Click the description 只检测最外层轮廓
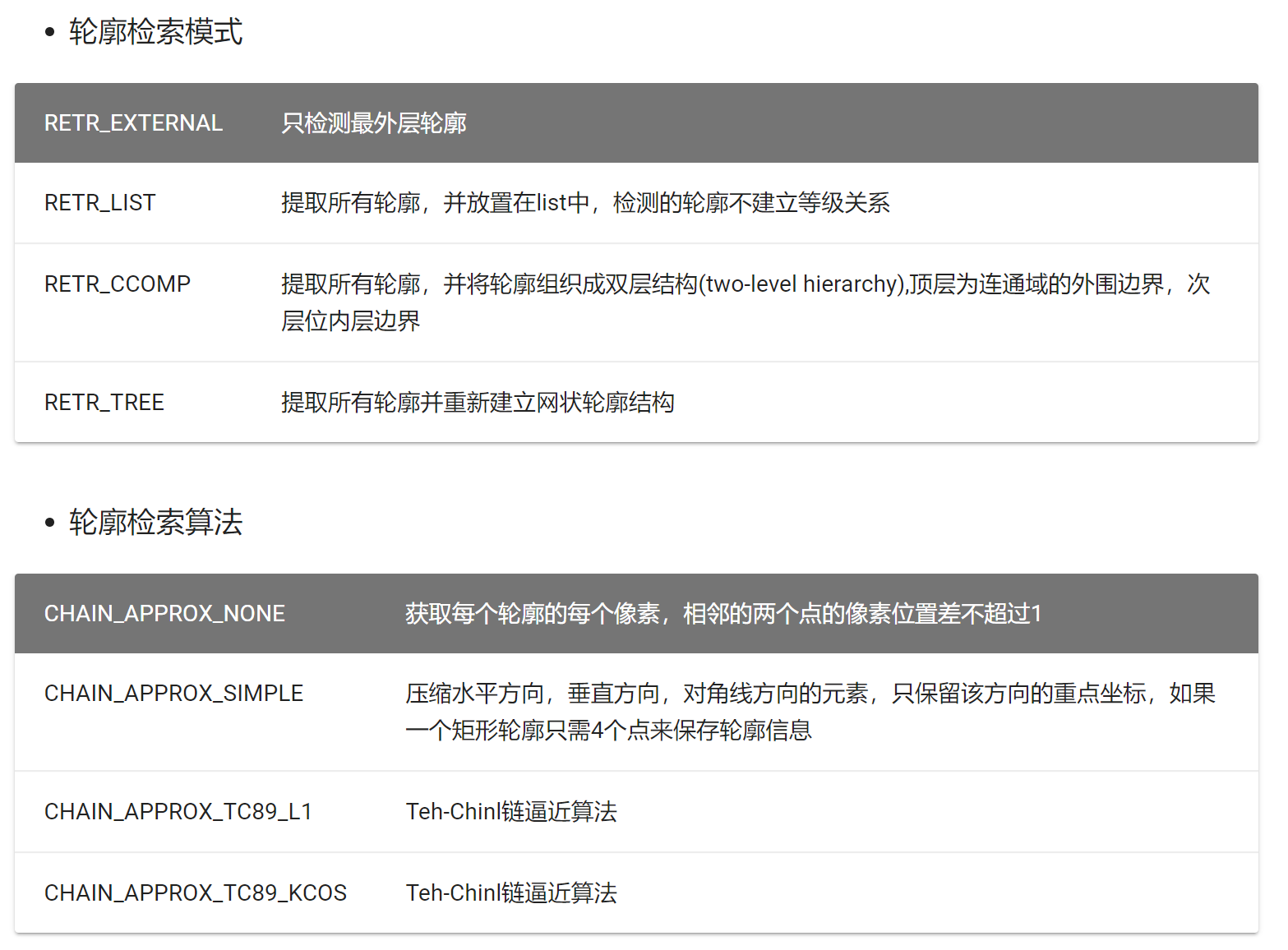This screenshot has width=1288, height=950. click(374, 123)
